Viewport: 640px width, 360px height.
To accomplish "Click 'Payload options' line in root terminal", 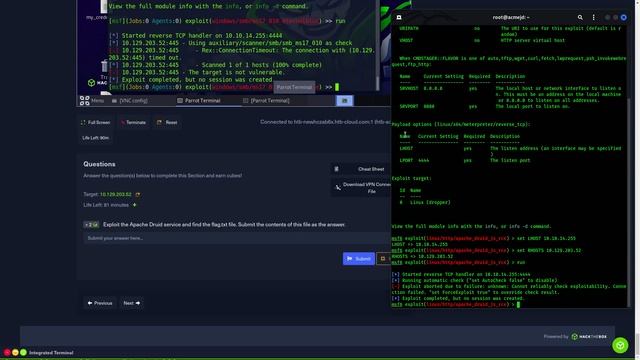I will [x=460, y=124].
